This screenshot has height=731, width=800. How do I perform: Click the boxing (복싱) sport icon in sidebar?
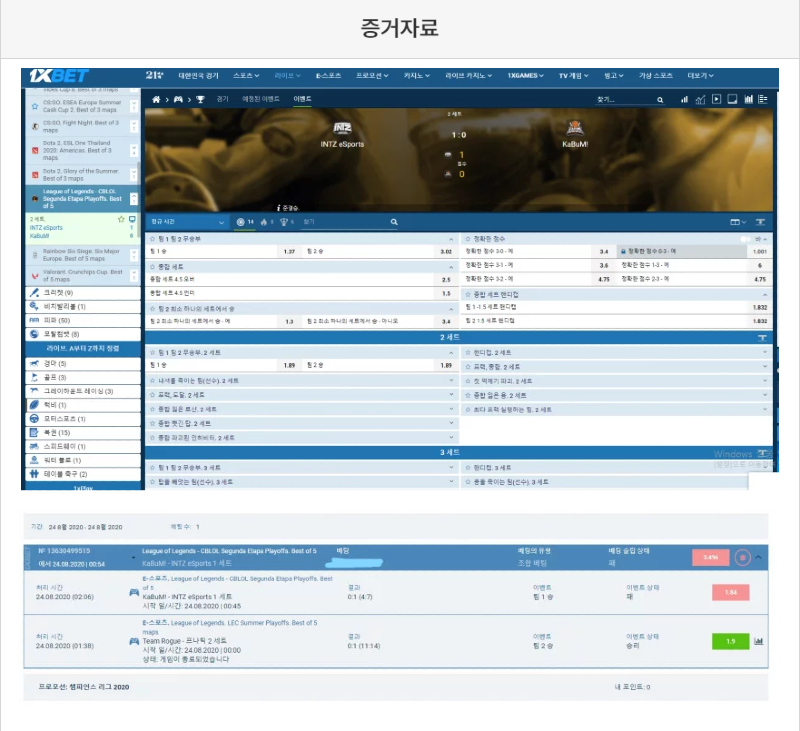click(35, 432)
